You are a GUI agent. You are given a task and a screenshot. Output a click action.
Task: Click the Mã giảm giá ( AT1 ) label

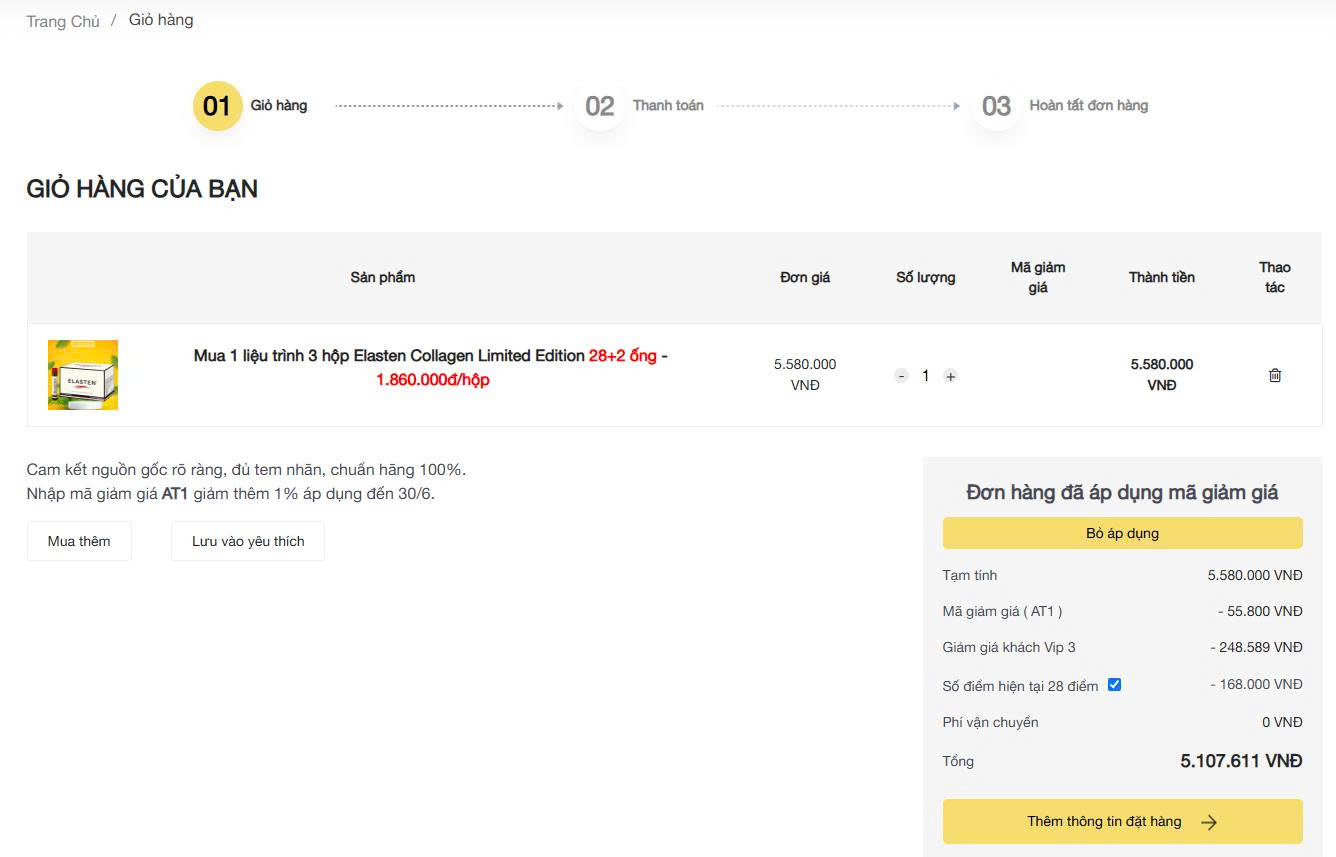point(1002,611)
